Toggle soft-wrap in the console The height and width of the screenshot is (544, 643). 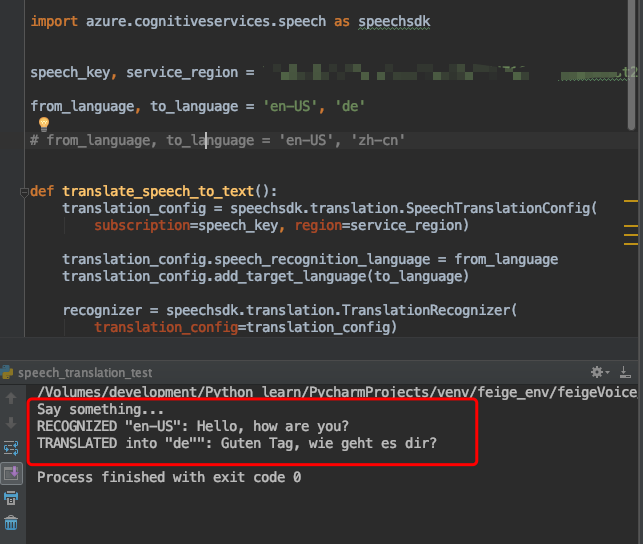(x=11, y=448)
